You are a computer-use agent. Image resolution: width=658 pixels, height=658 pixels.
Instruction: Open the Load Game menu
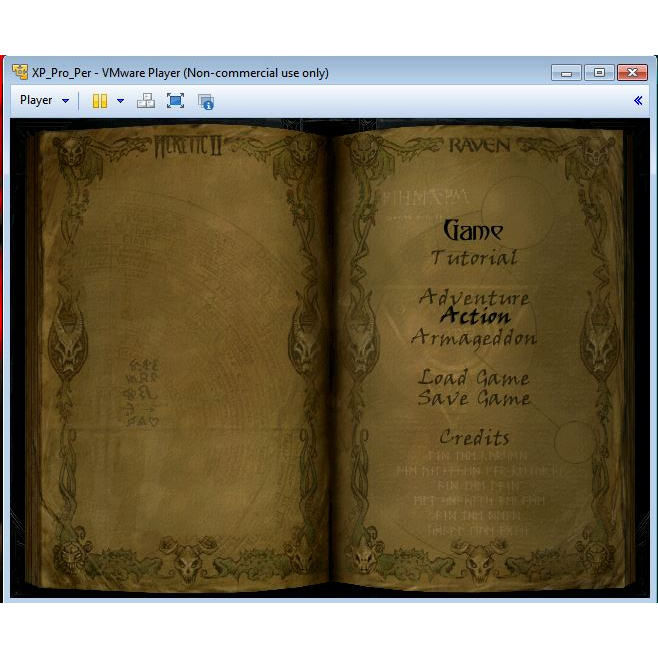tap(474, 378)
